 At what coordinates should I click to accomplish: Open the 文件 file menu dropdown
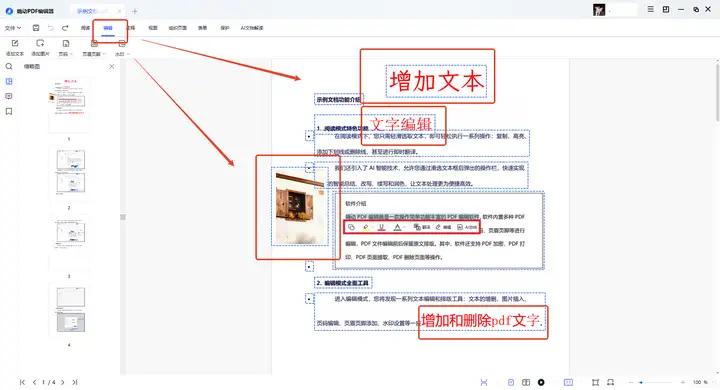[13, 28]
